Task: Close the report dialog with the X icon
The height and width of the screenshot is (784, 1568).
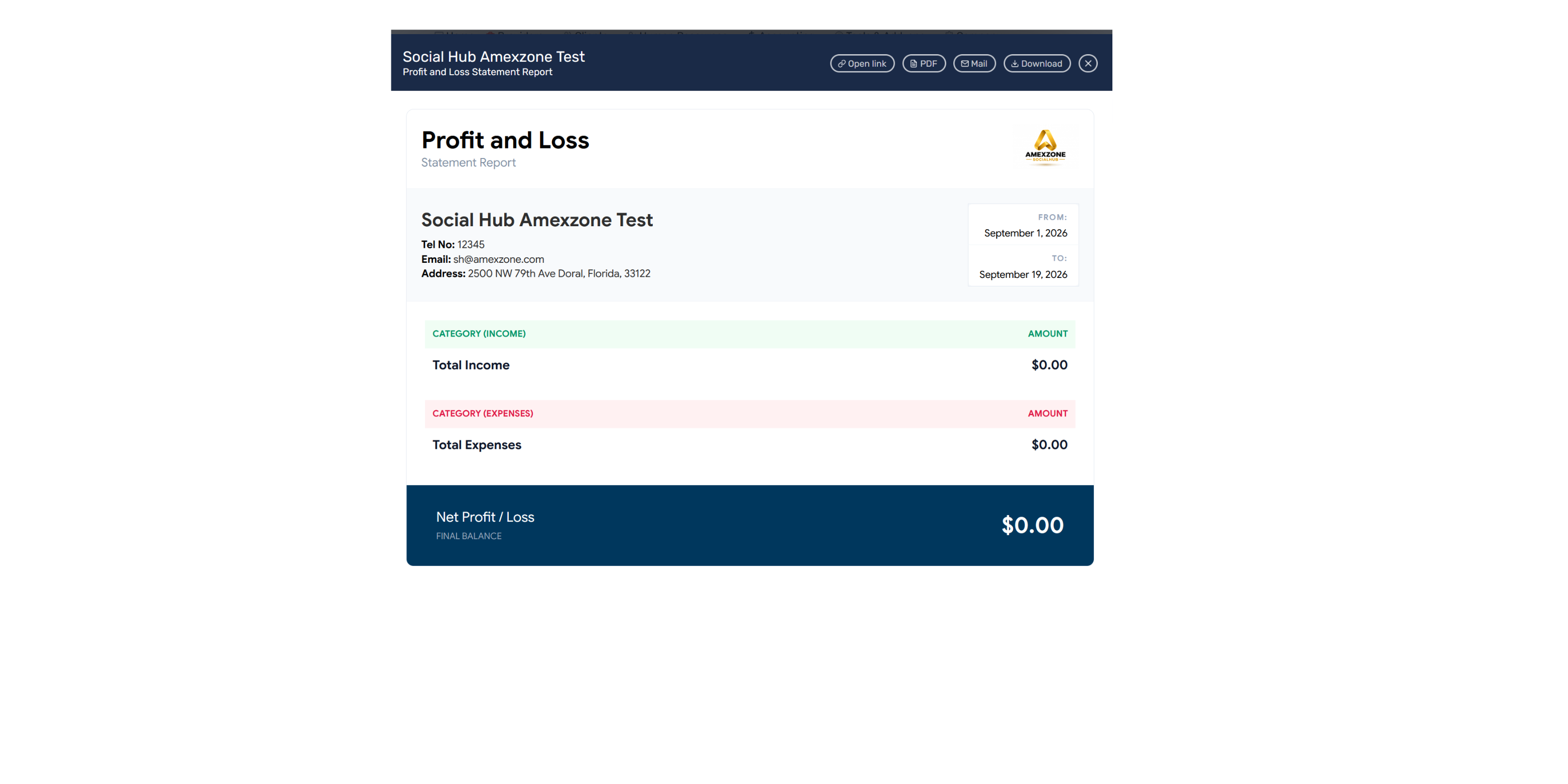Action: (1088, 63)
